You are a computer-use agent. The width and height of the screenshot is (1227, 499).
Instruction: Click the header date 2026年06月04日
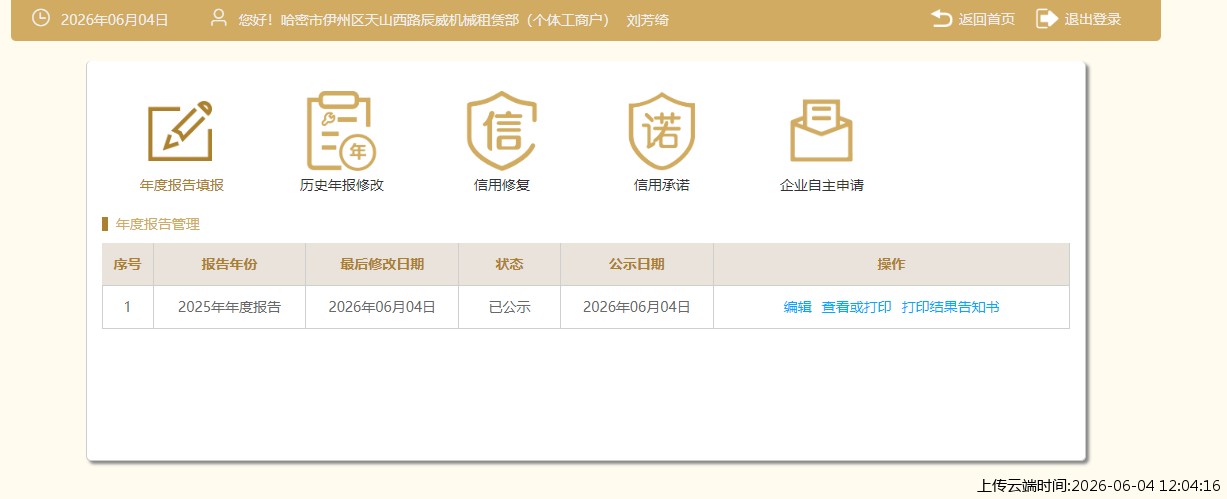coord(114,19)
